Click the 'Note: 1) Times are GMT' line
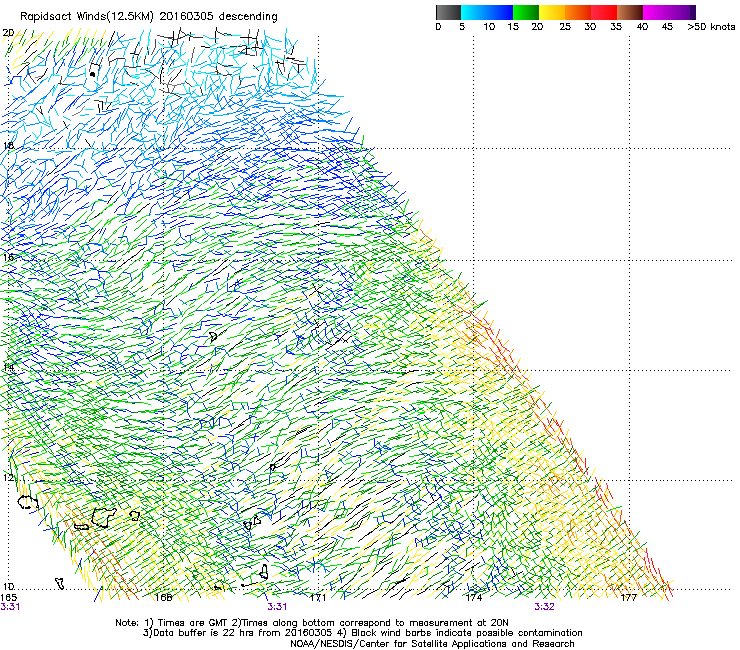 coord(311,623)
